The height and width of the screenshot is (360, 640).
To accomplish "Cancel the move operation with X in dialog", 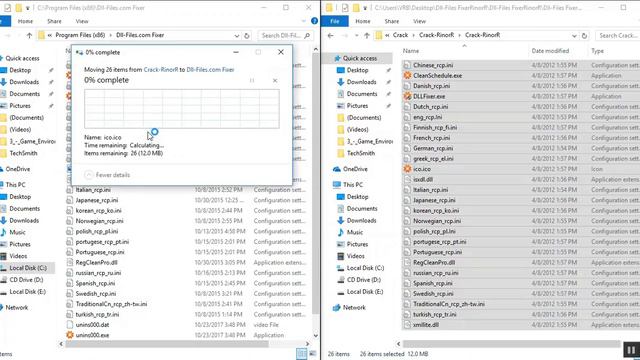I will [275, 80].
